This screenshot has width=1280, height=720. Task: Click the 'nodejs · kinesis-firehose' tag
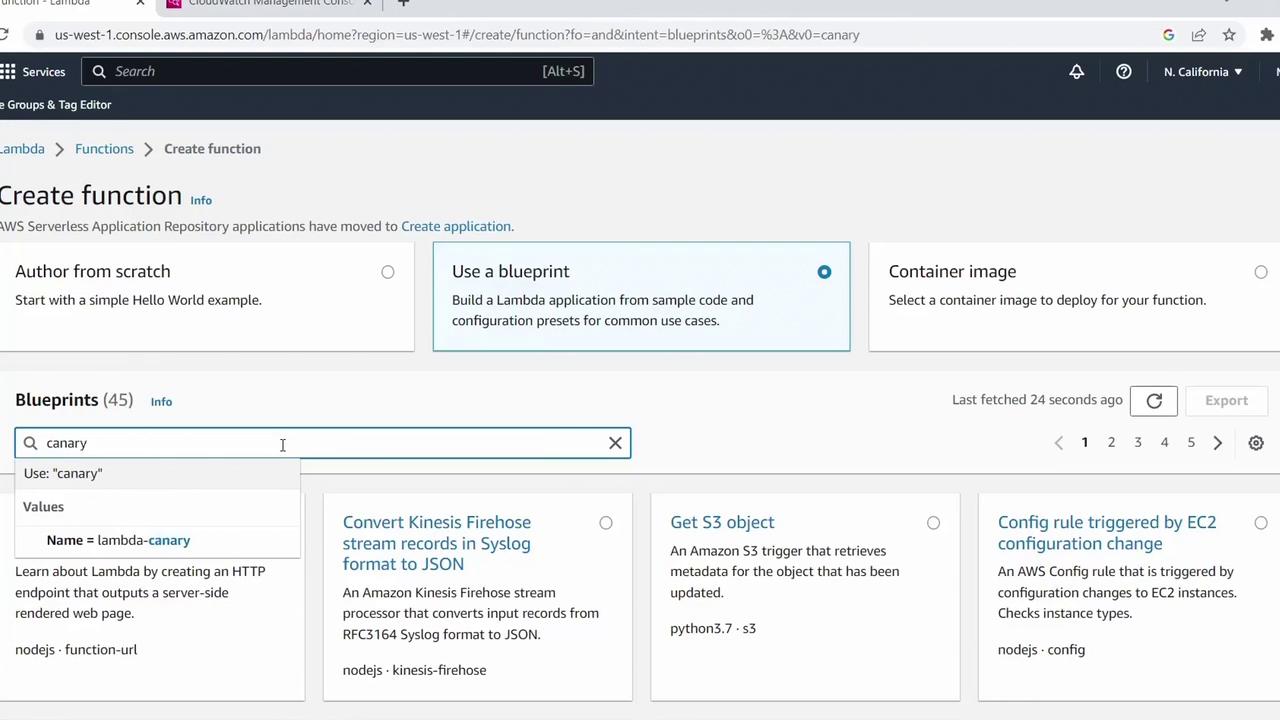[x=414, y=670]
